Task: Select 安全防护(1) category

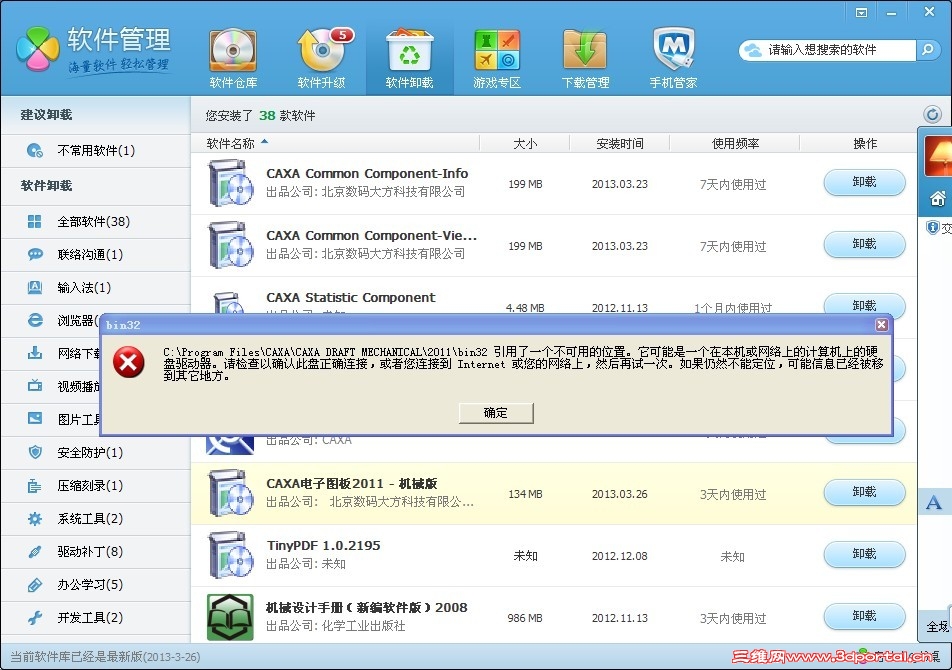Action: (x=95, y=452)
